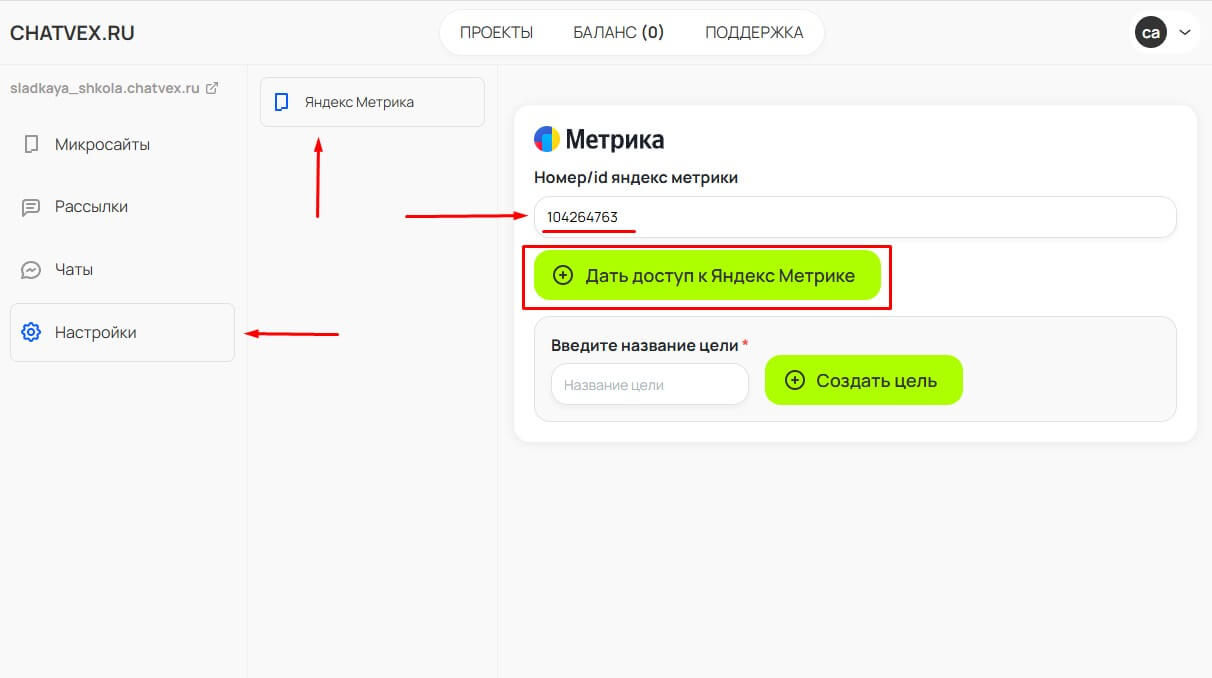Click the Название цели input field
The image size is (1212, 678).
click(650, 384)
